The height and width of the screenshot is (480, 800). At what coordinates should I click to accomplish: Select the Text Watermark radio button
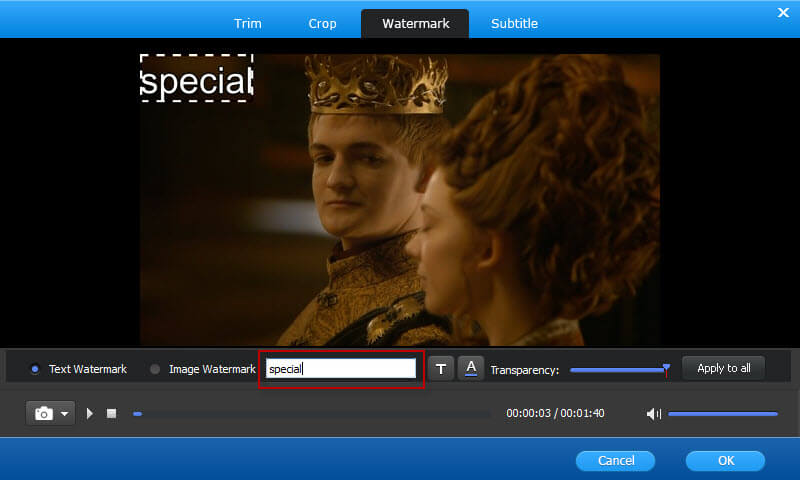[x=35, y=369]
